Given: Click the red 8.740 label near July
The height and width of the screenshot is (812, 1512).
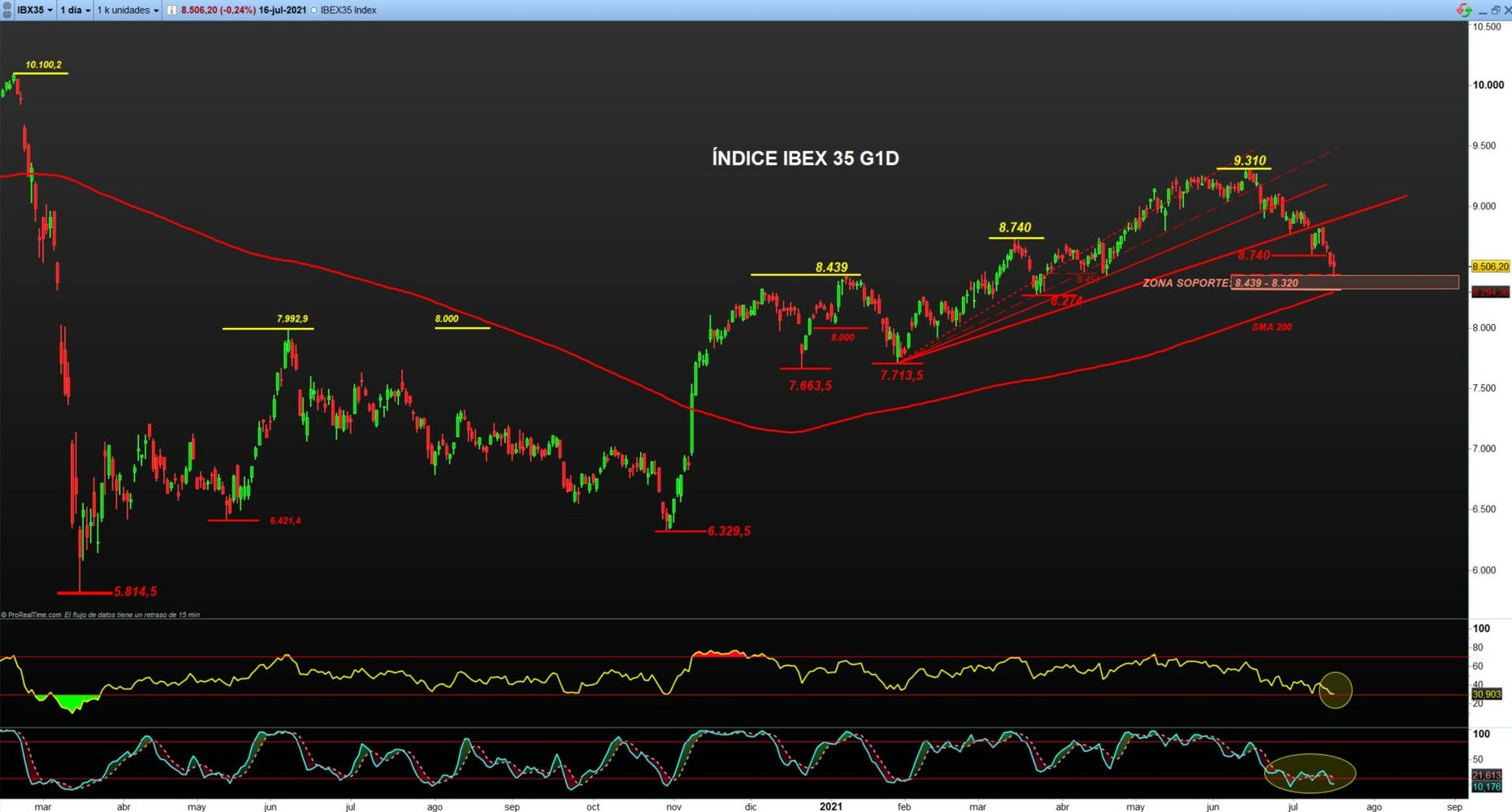Looking at the screenshot, I should click(1254, 256).
